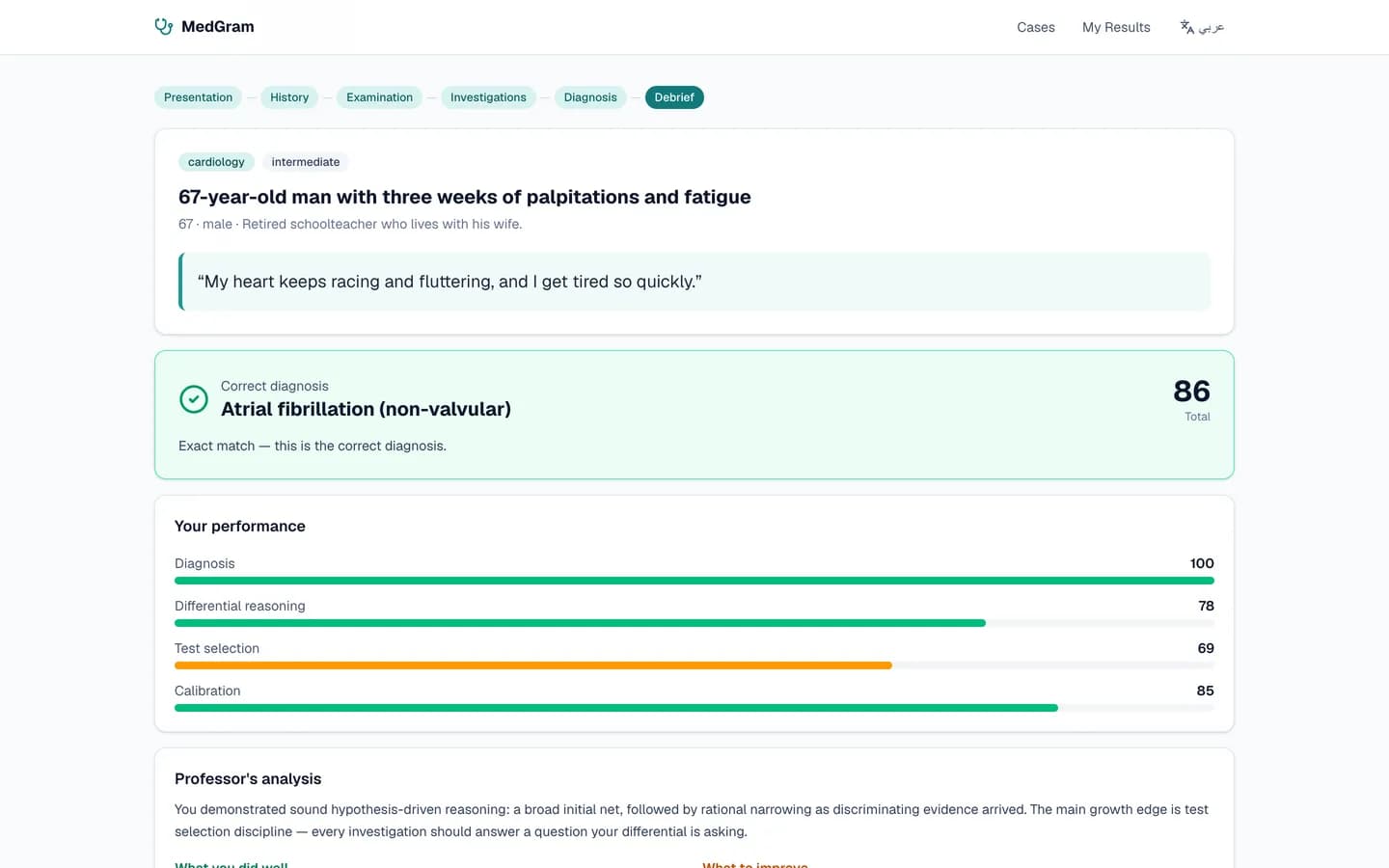Click the "Your performance" heading
The height and width of the screenshot is (868, 1389).
click(x=240, y=526)
